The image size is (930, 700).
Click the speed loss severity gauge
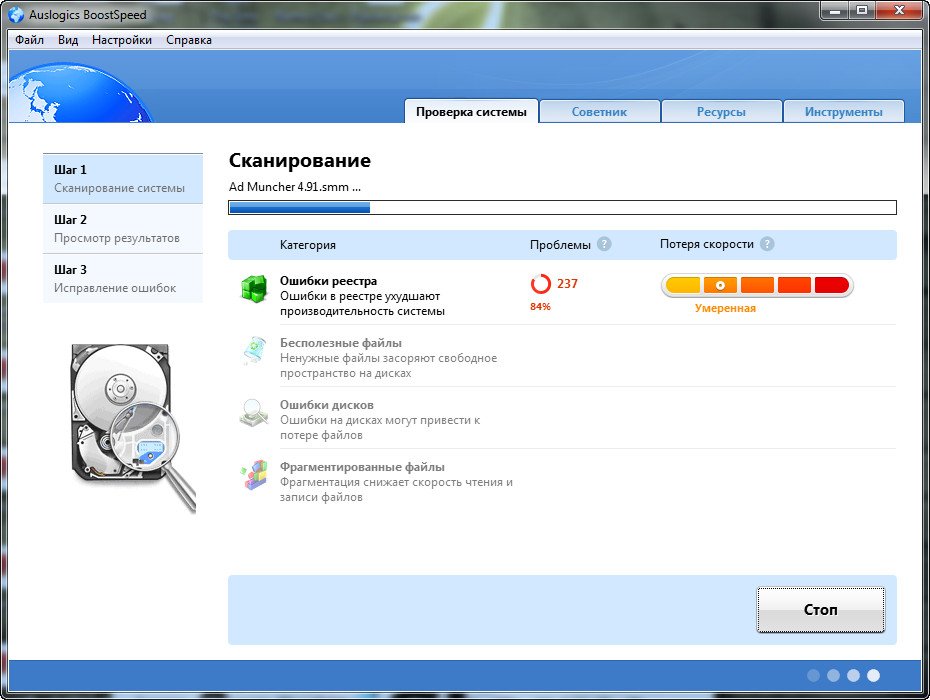pos(757,285)
